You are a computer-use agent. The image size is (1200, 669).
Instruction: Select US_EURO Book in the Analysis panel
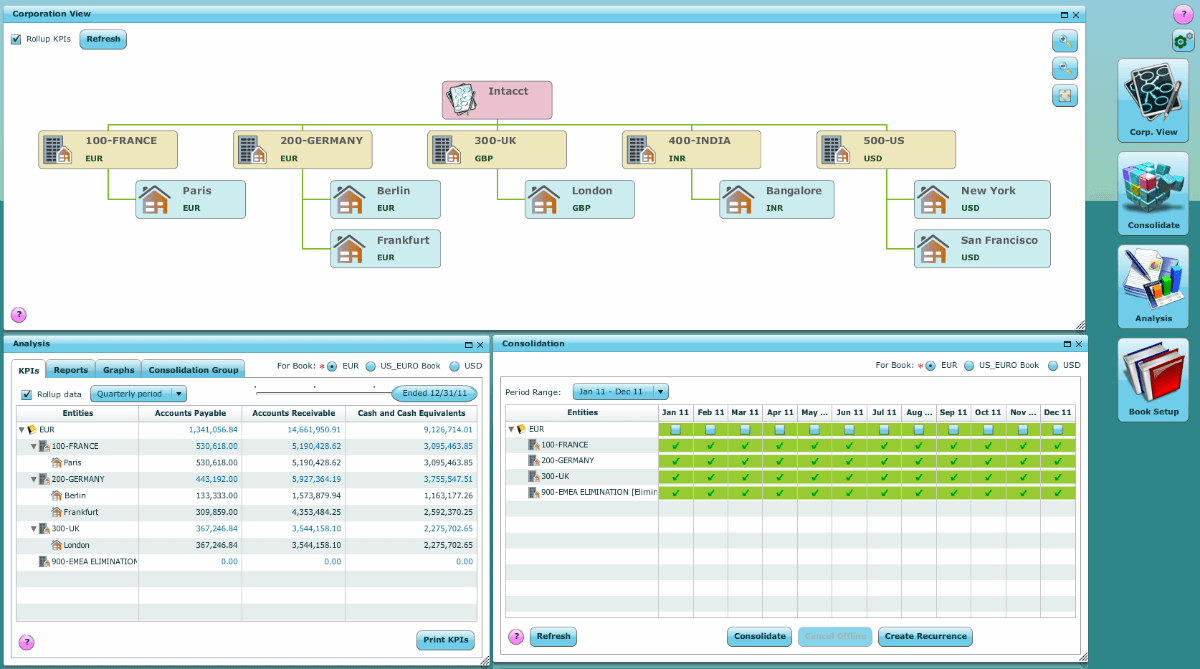coord(371,366)
